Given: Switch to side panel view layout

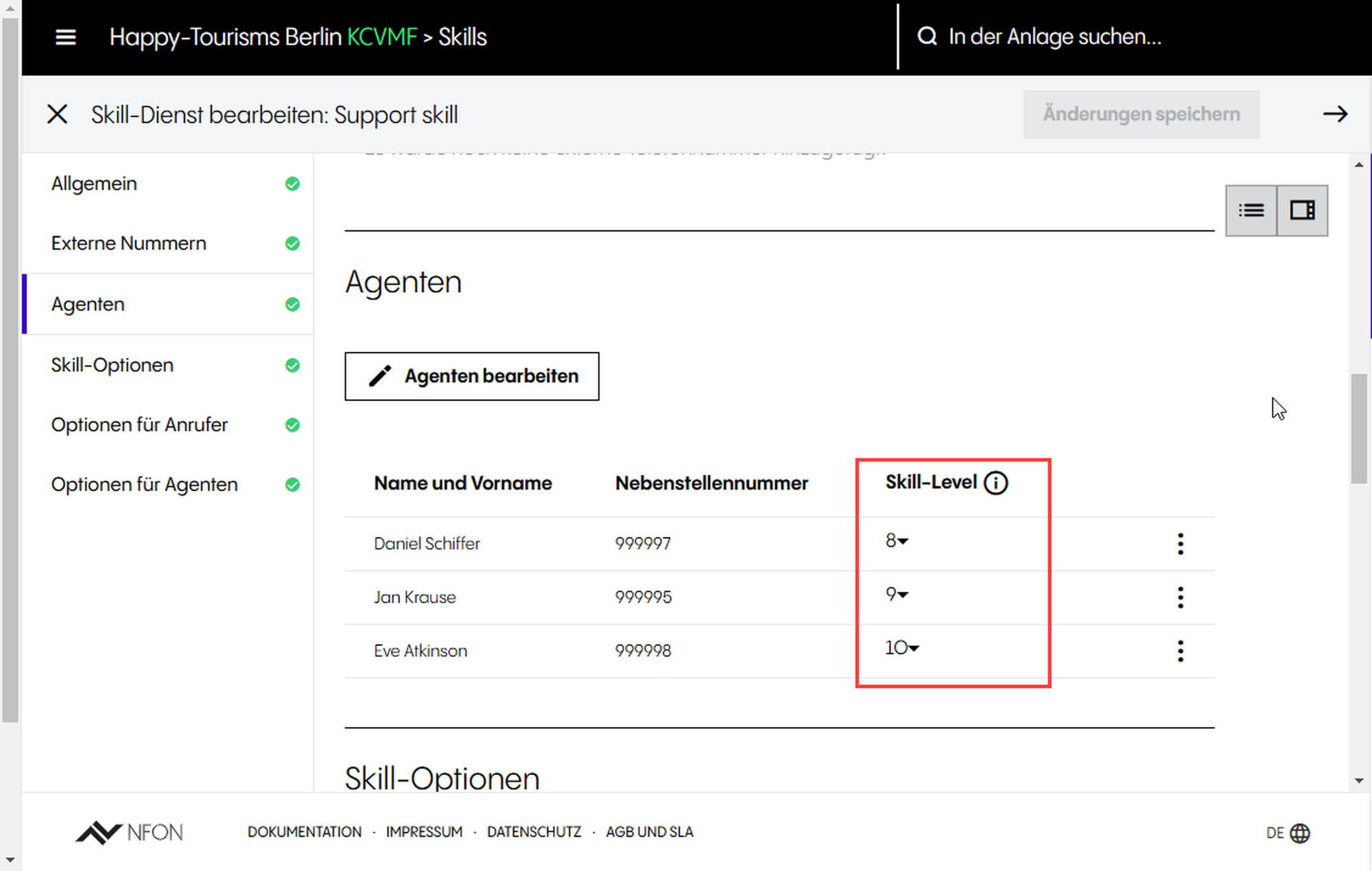Looking at the screenshot, I should tap(1302, 211).
